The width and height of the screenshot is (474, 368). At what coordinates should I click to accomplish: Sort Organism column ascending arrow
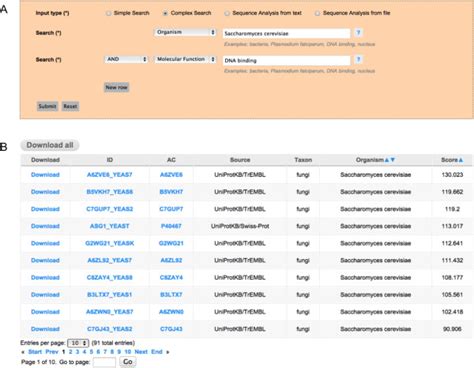coord(387,160)
